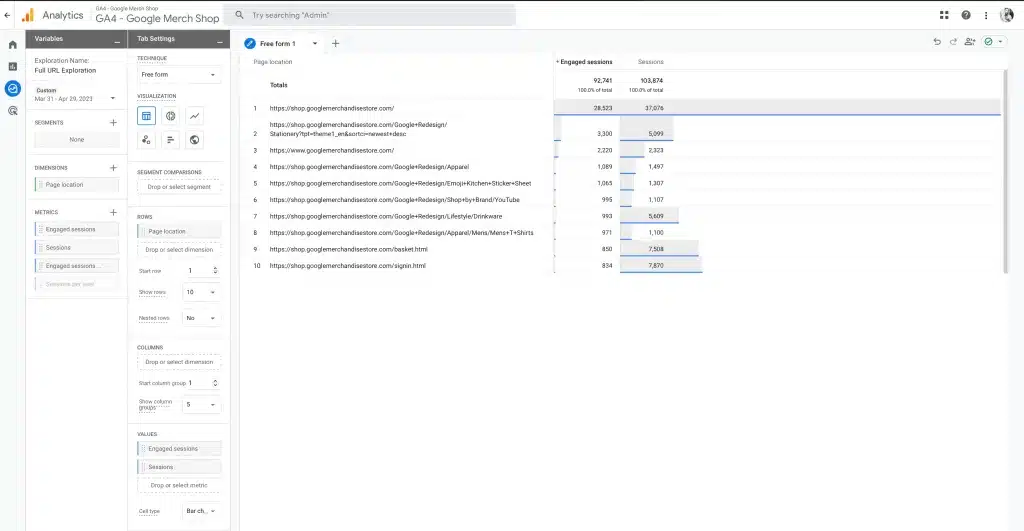Open Home from the left sidebar

tap(12, 44)
